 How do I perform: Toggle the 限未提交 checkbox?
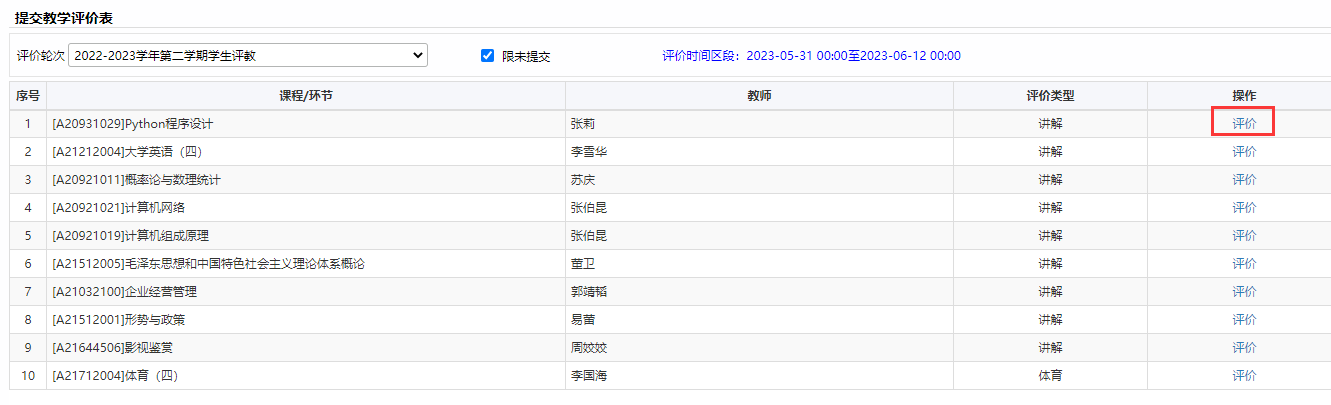click(x=488, y=56)
